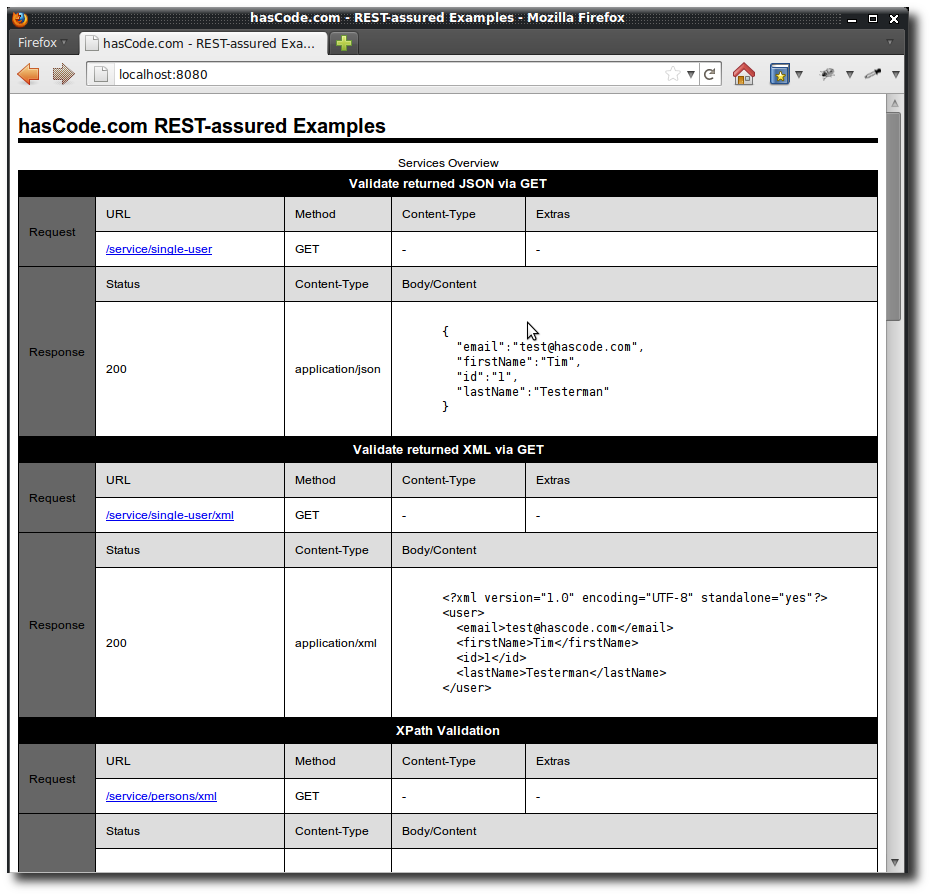The width and height of the screenshot is (932, 896).
Task: Click the page favicon in the address bar
Action: 99,73
